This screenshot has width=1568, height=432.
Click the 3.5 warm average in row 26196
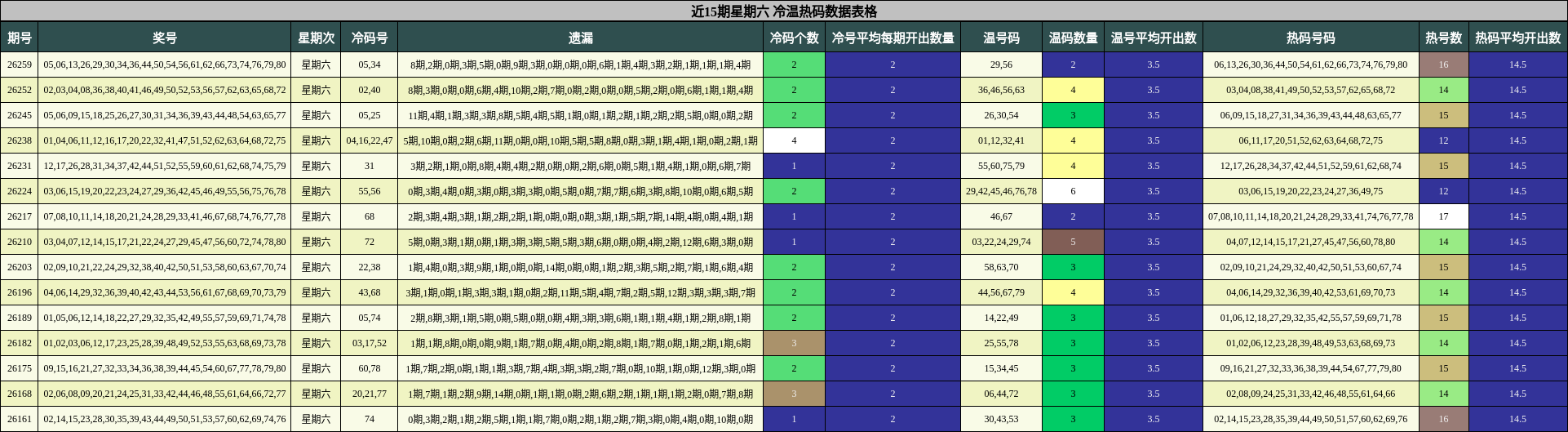click(x=1154, y=292)
